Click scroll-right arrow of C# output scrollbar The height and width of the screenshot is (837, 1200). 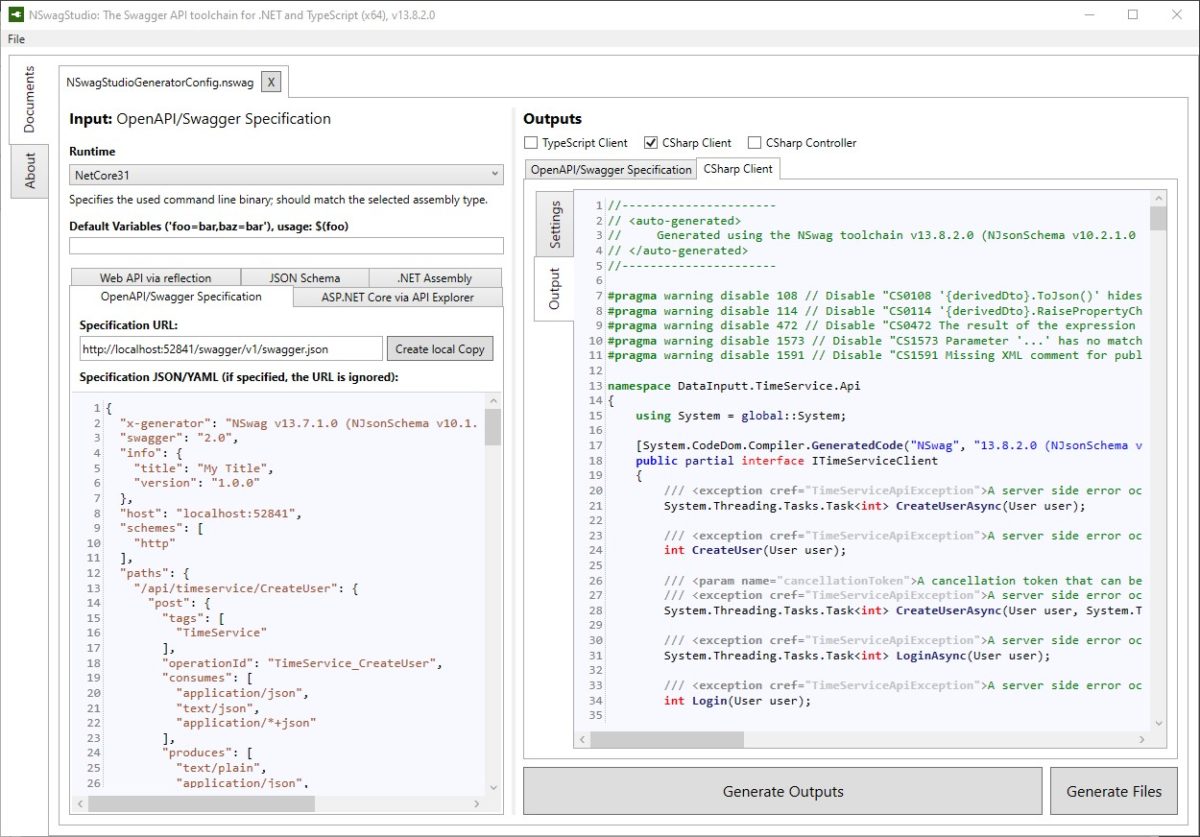1143,740
